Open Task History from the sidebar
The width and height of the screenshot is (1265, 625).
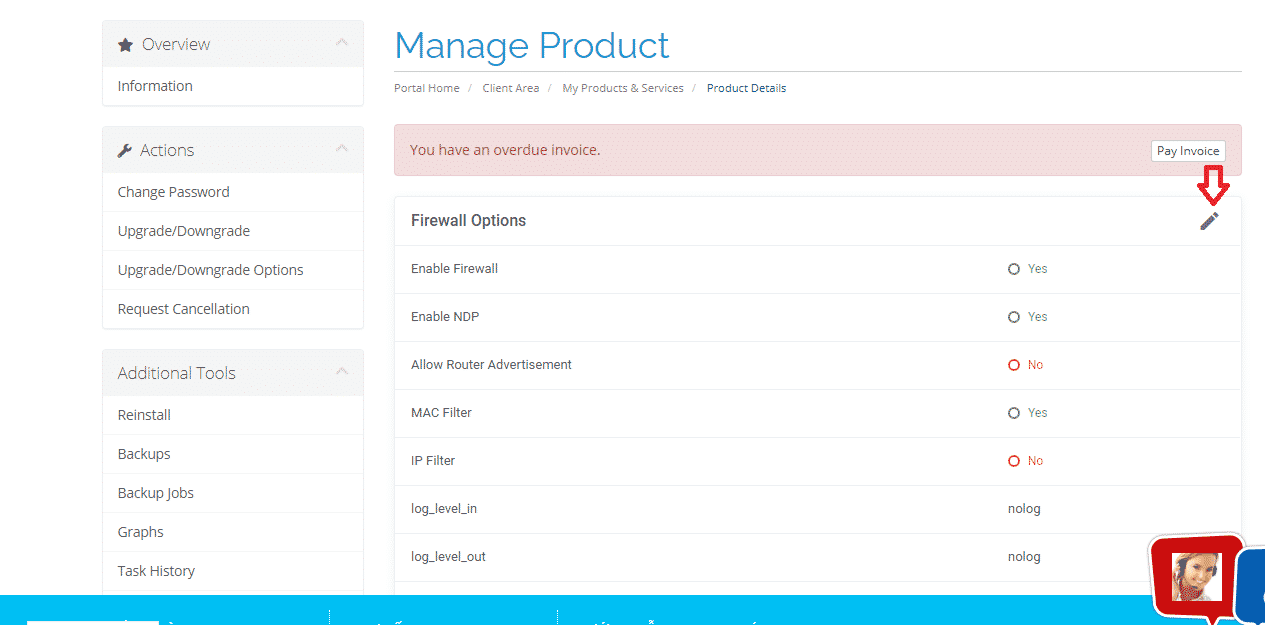point(156,571)
